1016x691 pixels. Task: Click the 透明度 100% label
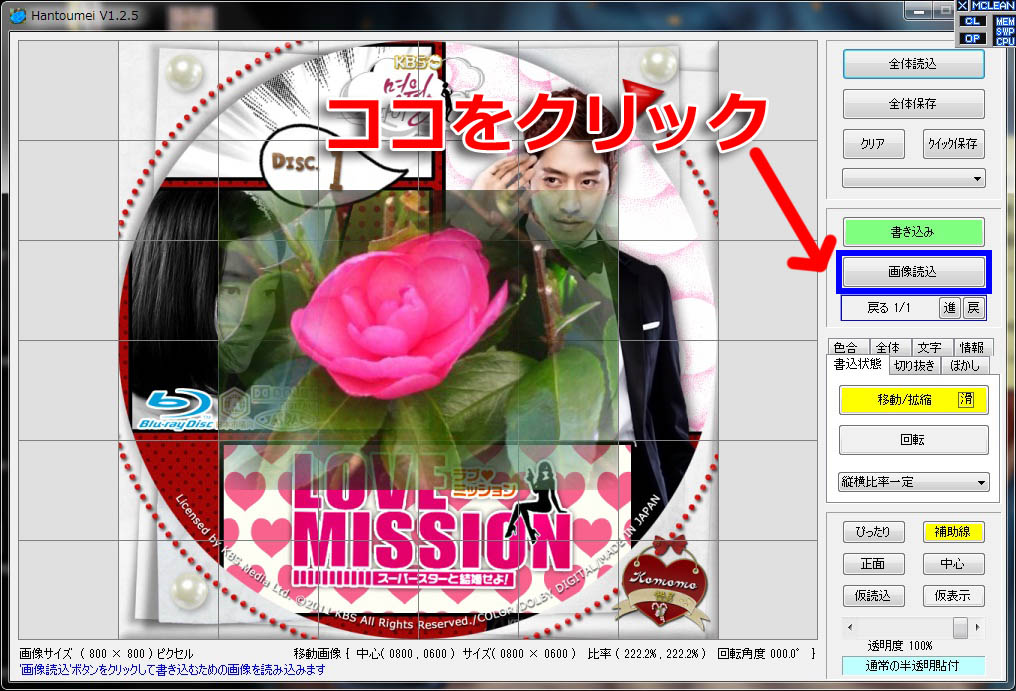tap(900, 646)
